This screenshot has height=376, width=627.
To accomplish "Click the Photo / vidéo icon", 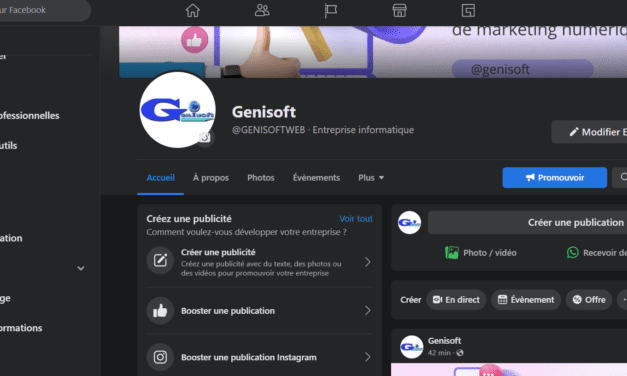I will 452,253.
